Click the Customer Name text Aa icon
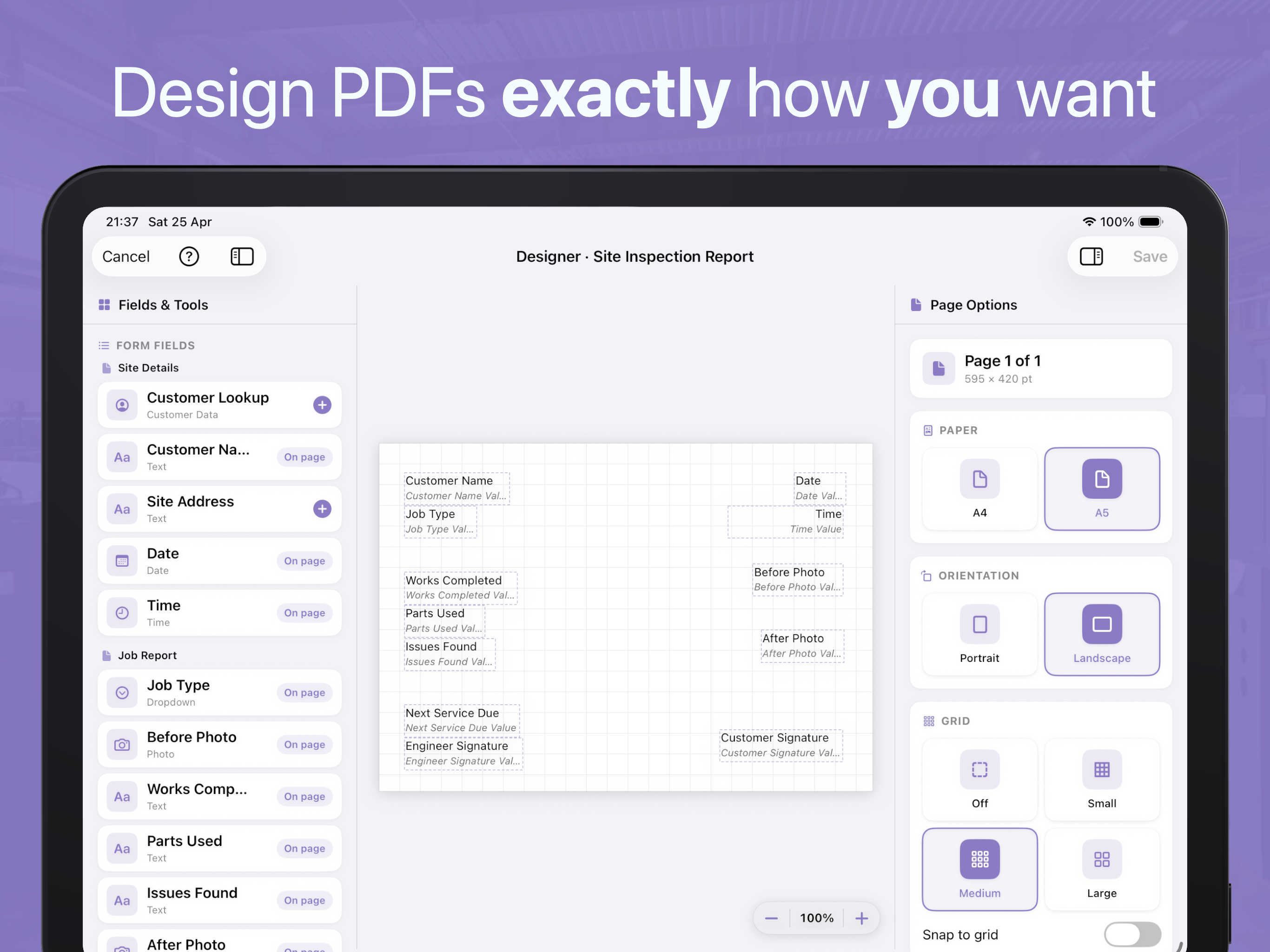 (122, 457)
